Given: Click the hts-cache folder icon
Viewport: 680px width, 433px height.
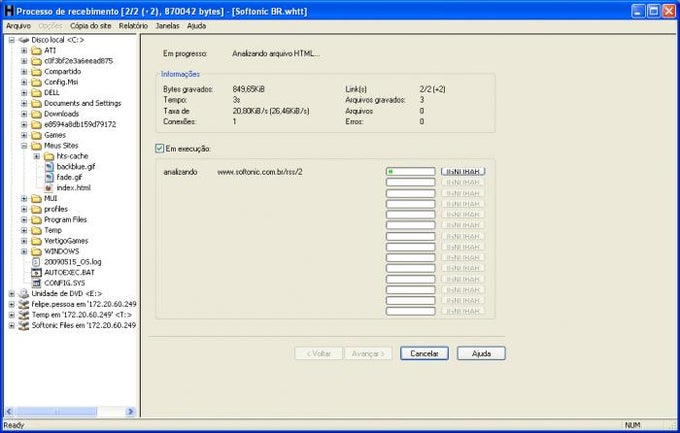Looking at the screenshot, I should (x=49, y=156).
